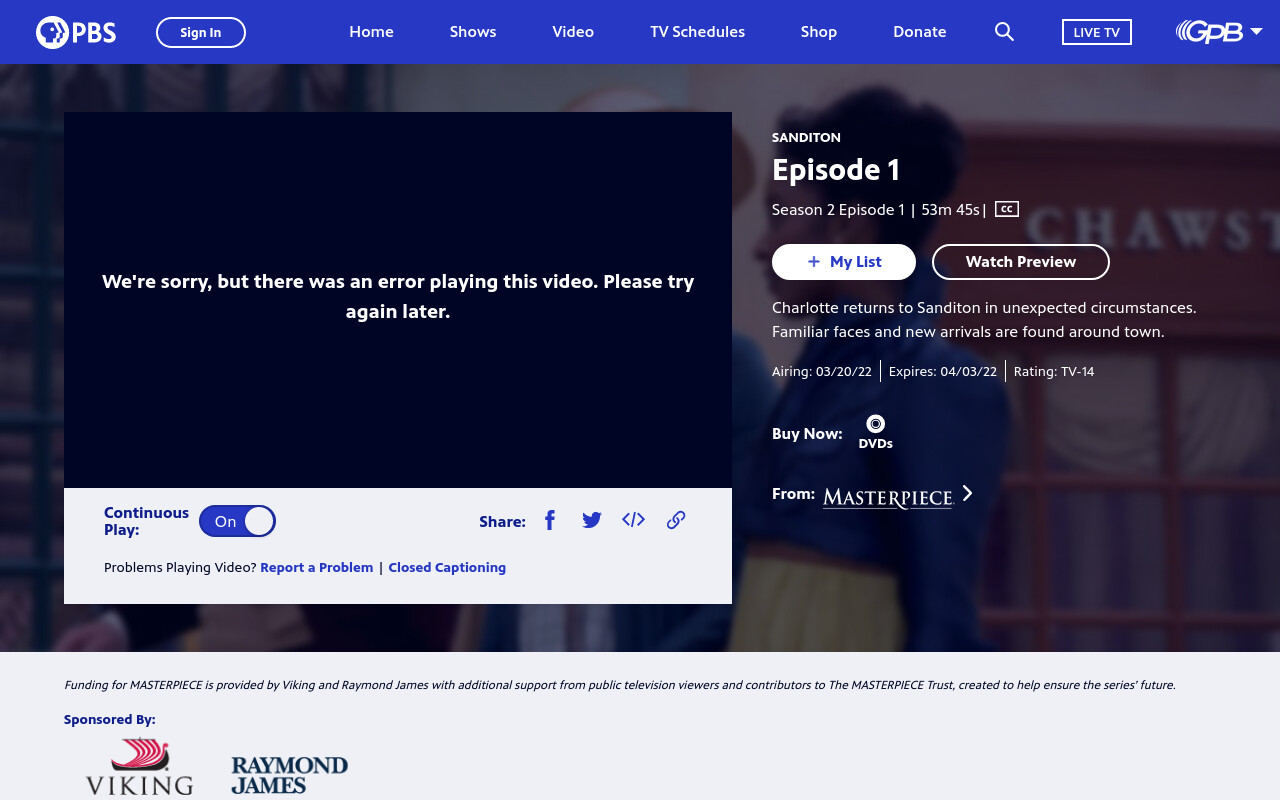1280x800 pixels.
Task: Click the Season 2 Episode 1 text
Action: click(x=838, y=209)
